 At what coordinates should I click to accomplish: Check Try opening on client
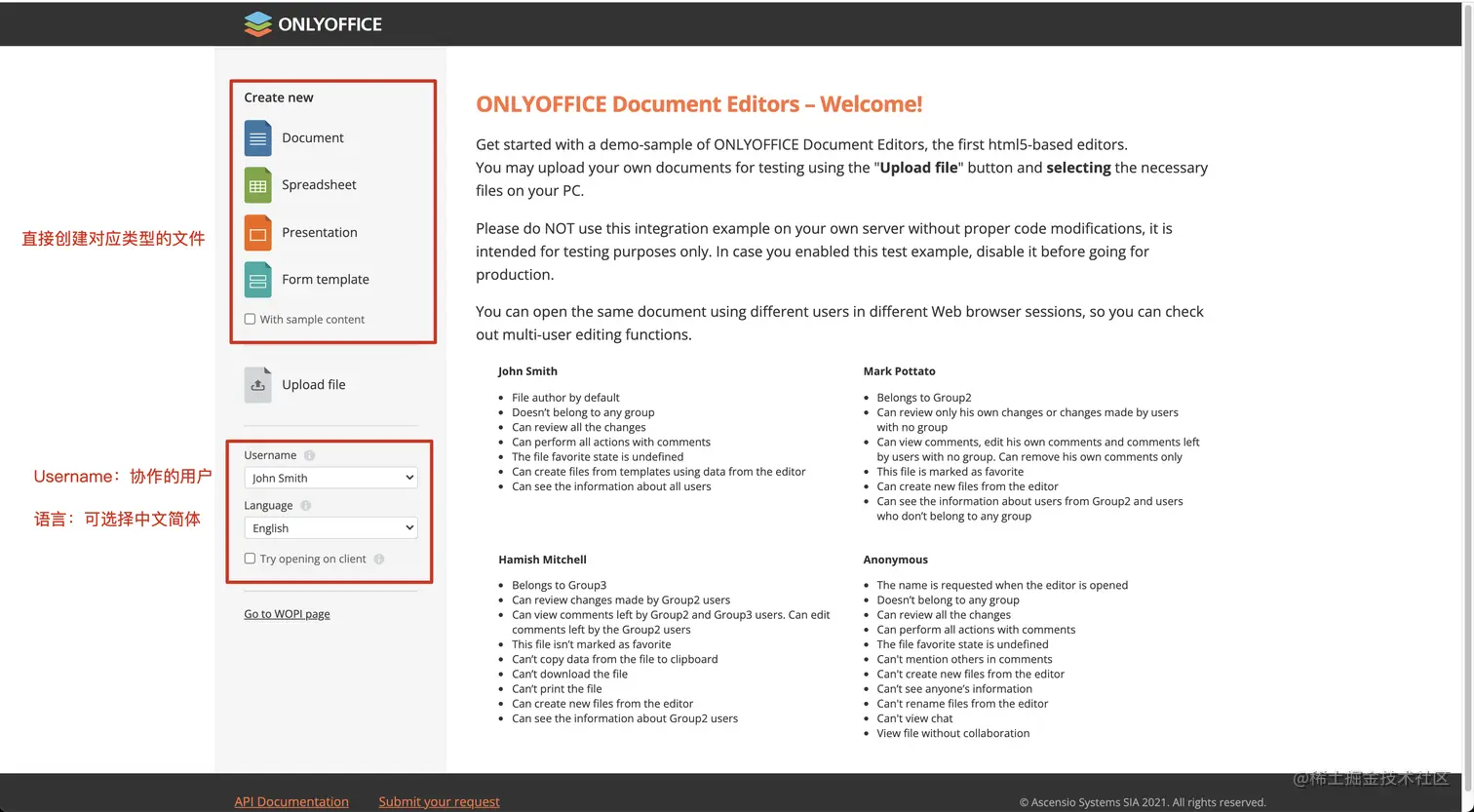tap(250, 558)
